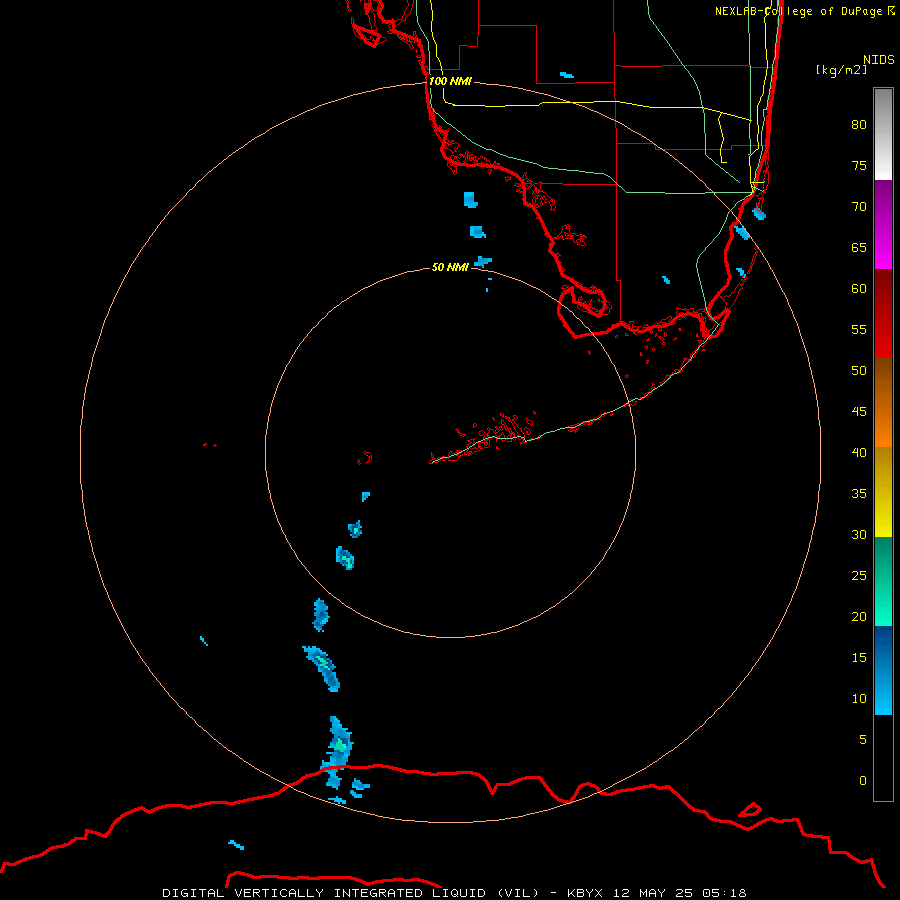Click the scale value 80
This screenshot has height=900, width=900.
click(x=859, y=125)
